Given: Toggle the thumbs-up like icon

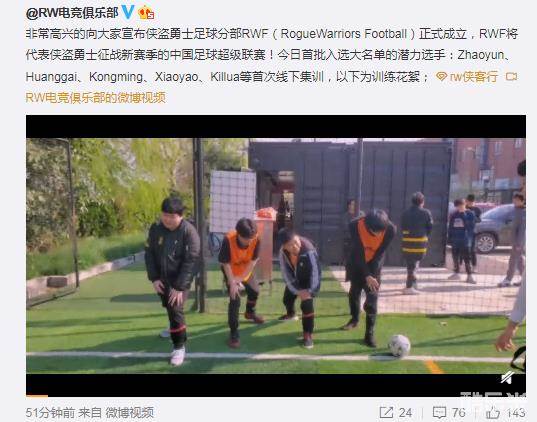Looking at the screenshot, I should (493, 412).
